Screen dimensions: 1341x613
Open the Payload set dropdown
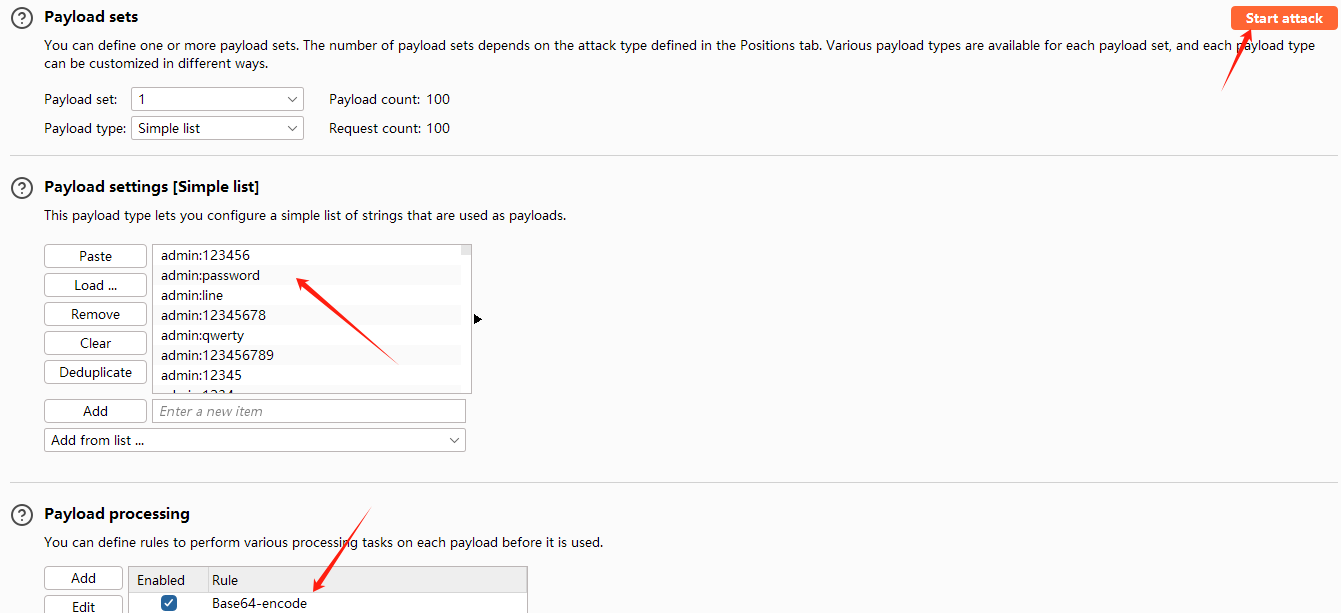click(x=217, y=99)
